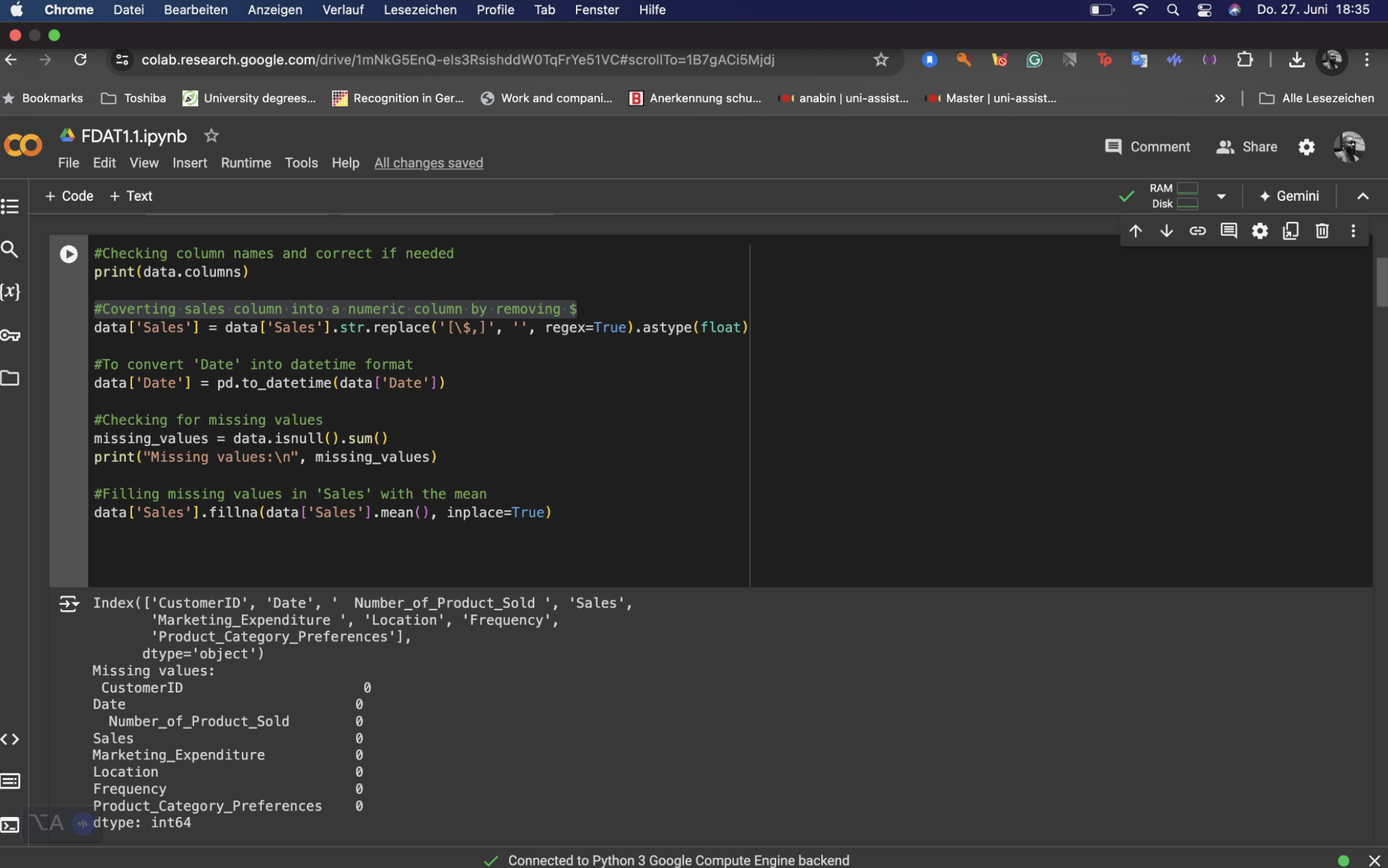Screen dimensions: 1388x868
Task: Toggle the star next to FDAT1.1.ipynb
Action: (x=211, y=136)
